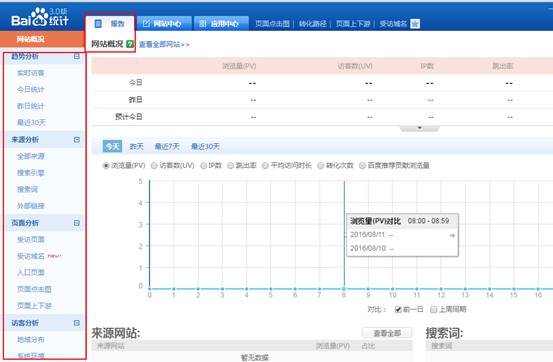Open the 页面点击图 top menu item
The image size is (553, 362).
pos(272,24)
